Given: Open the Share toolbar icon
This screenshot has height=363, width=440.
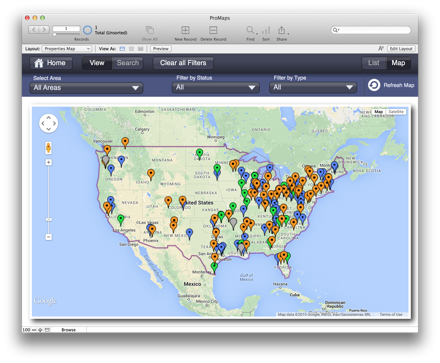Looking at the screenshot, I should [282, 30].
